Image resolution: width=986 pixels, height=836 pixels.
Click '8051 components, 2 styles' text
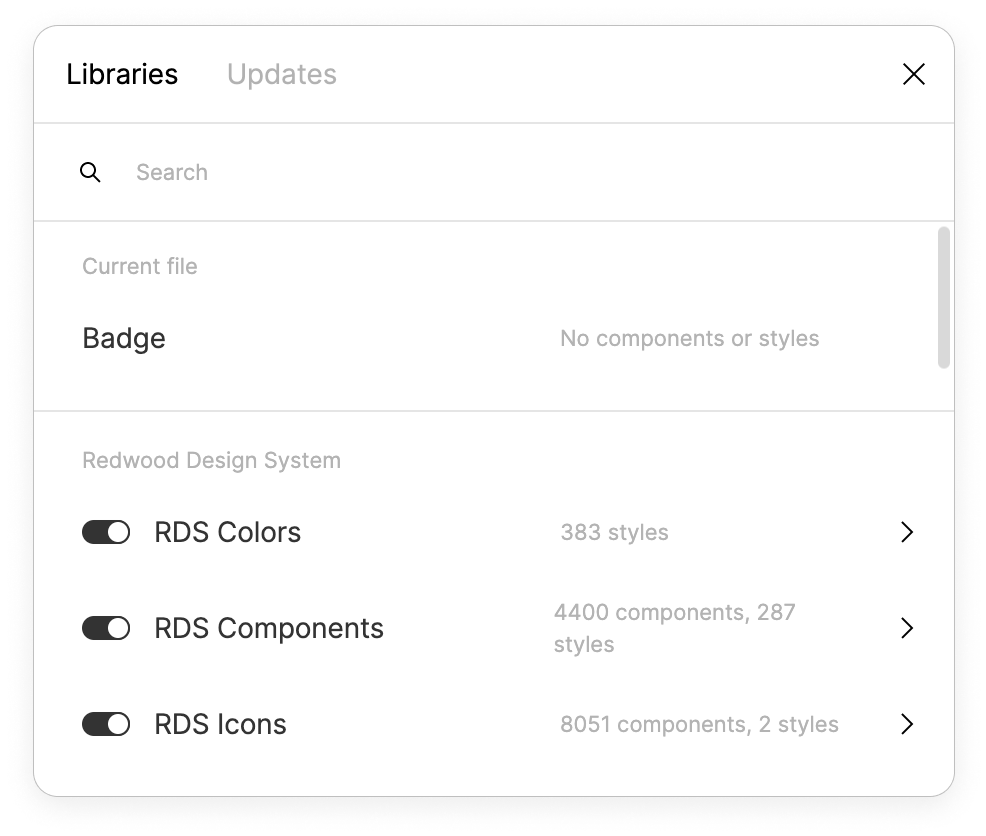coord(699,724)
